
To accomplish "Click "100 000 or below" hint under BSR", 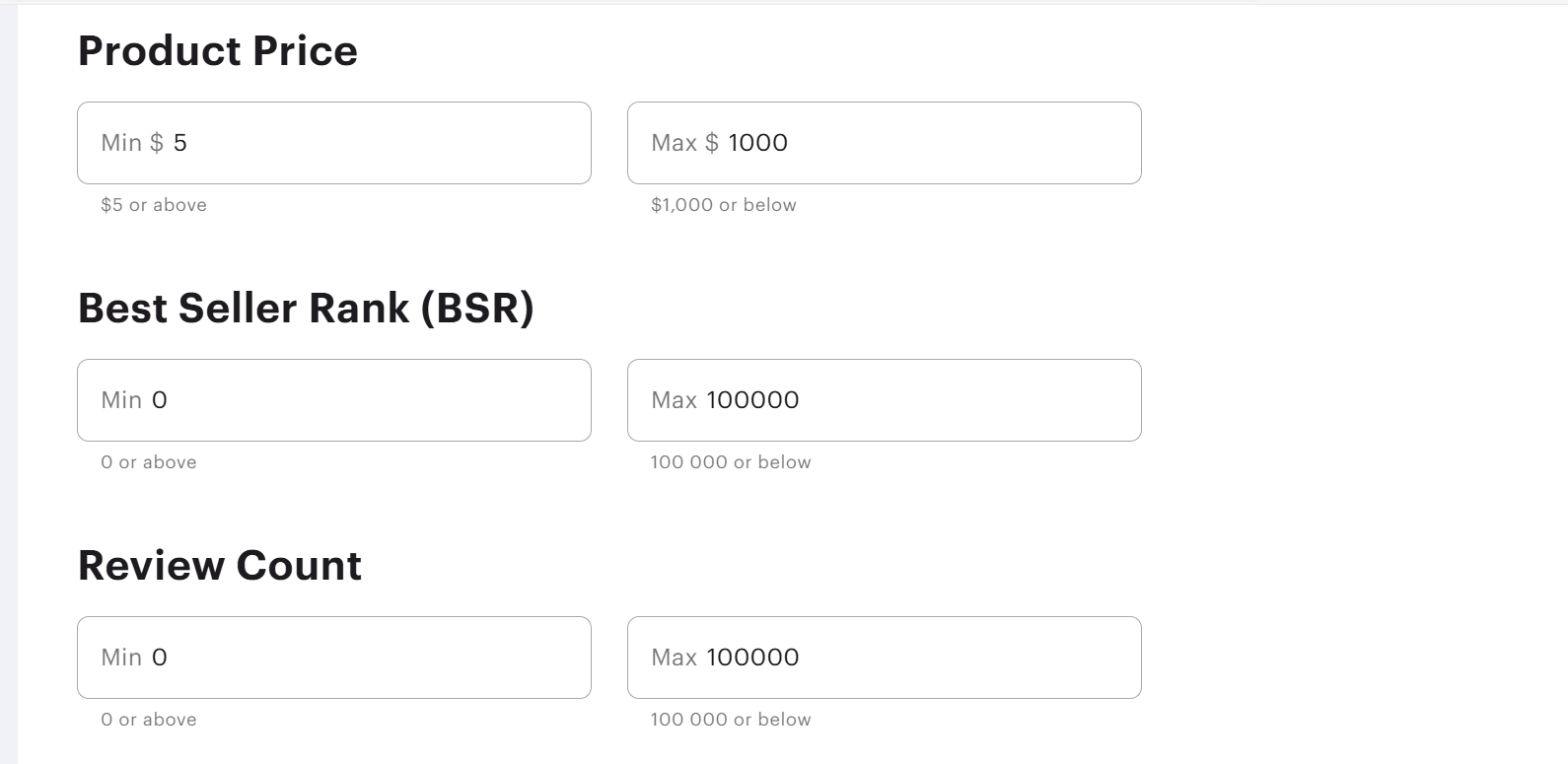I will [731, 462].
